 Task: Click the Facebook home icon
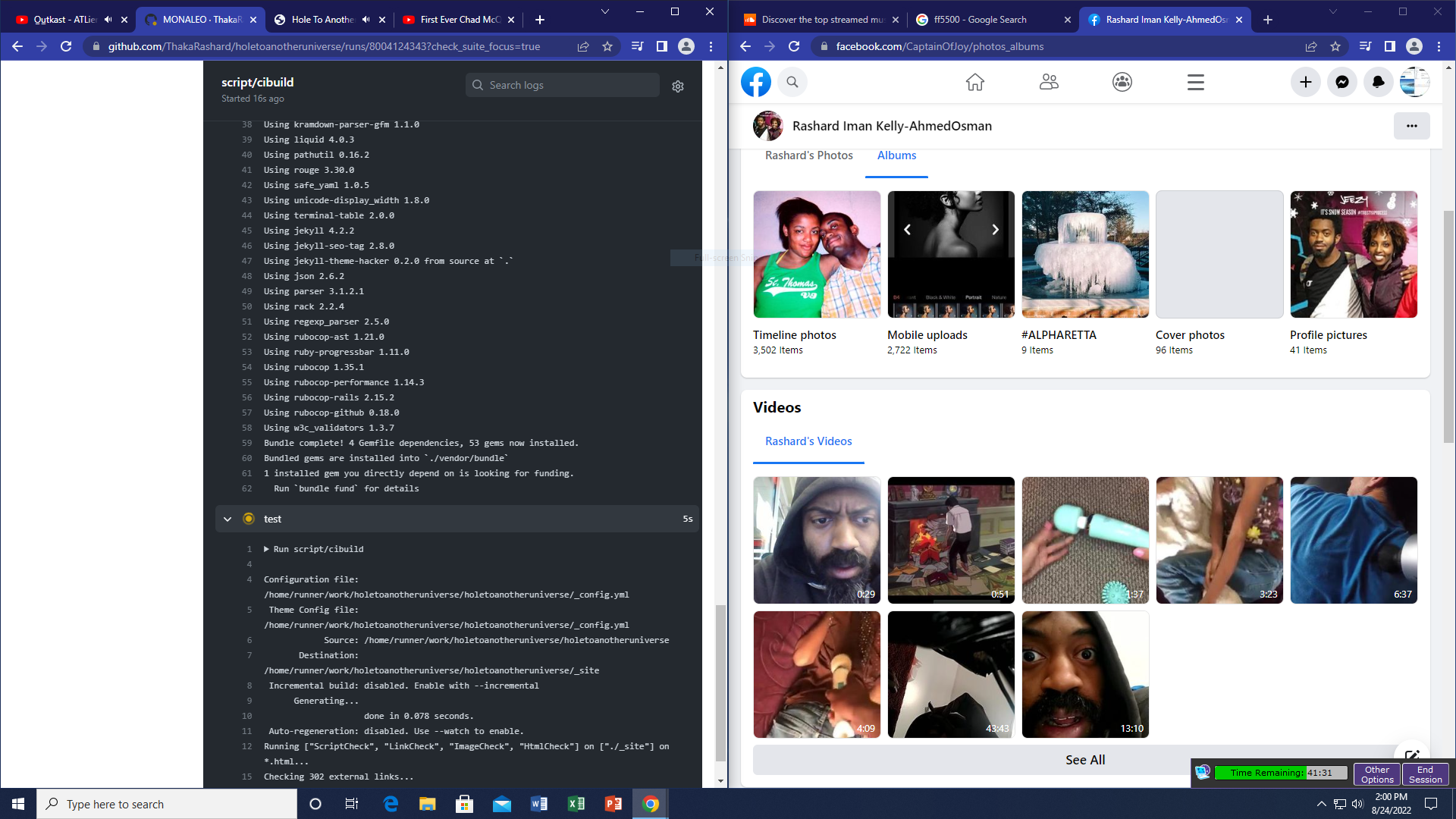pyautogui.click(x=974, y=82)
